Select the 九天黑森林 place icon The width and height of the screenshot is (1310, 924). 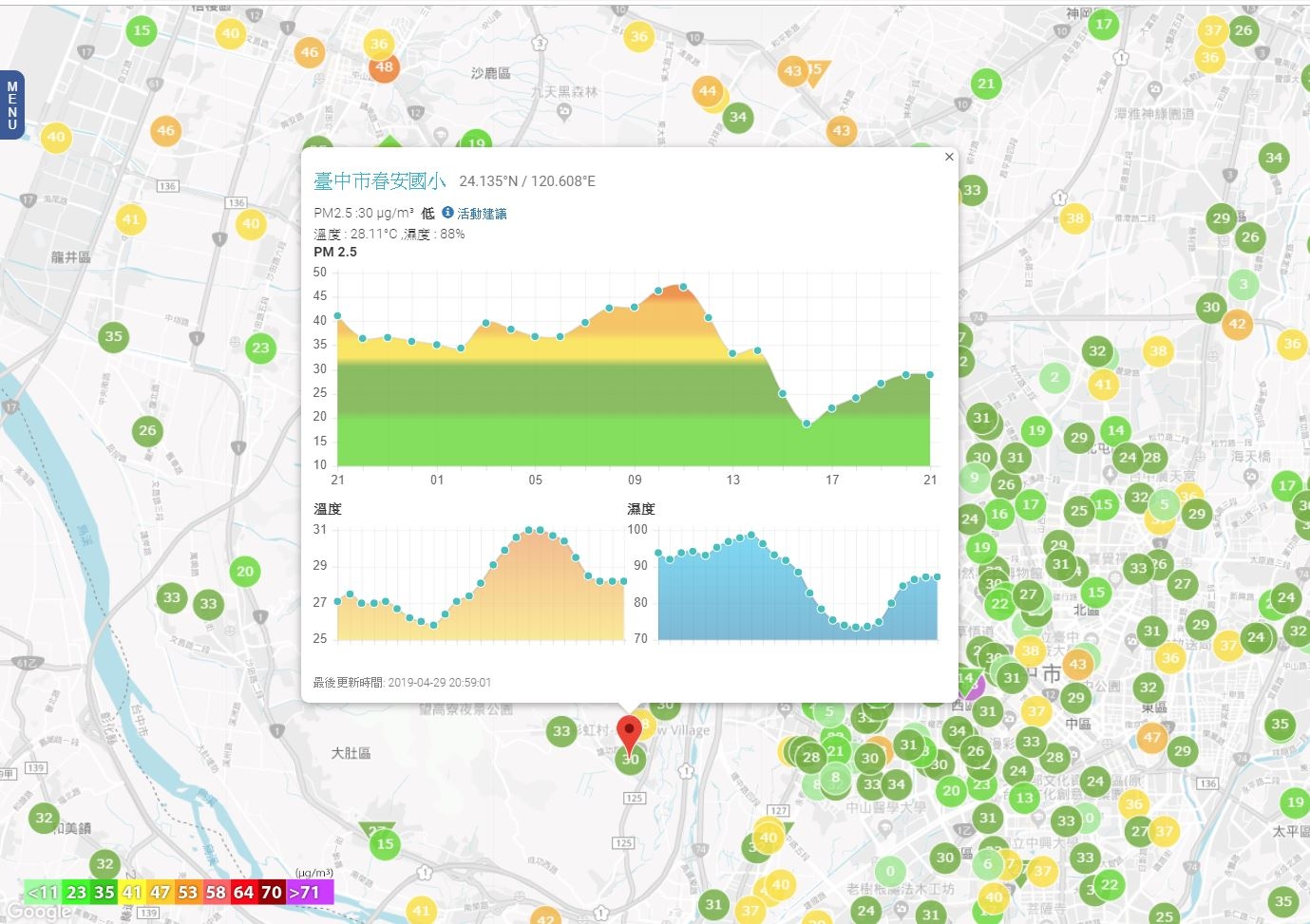tap(565, 111)
